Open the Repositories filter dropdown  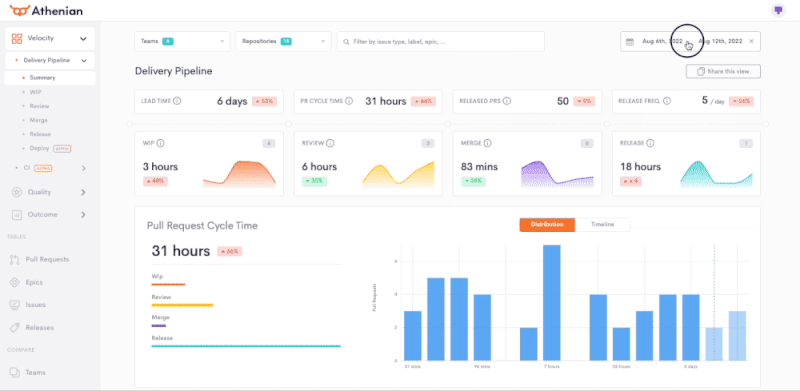283,41
